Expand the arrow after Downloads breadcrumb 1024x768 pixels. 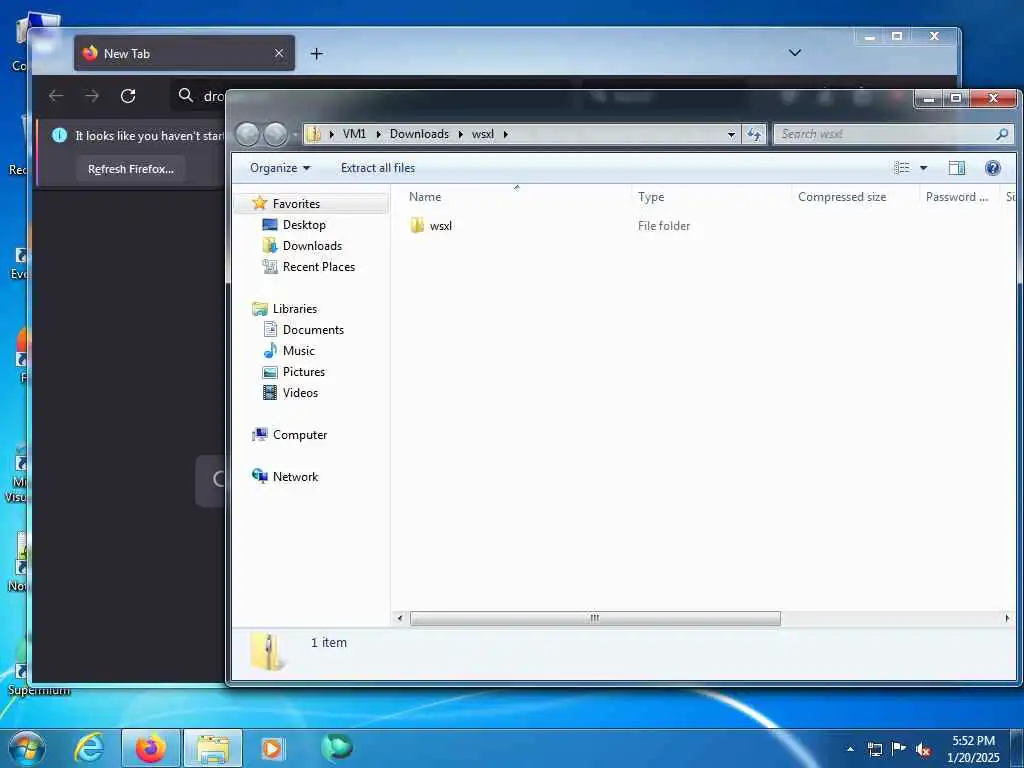pyautogui.click(x=460, y=134)
